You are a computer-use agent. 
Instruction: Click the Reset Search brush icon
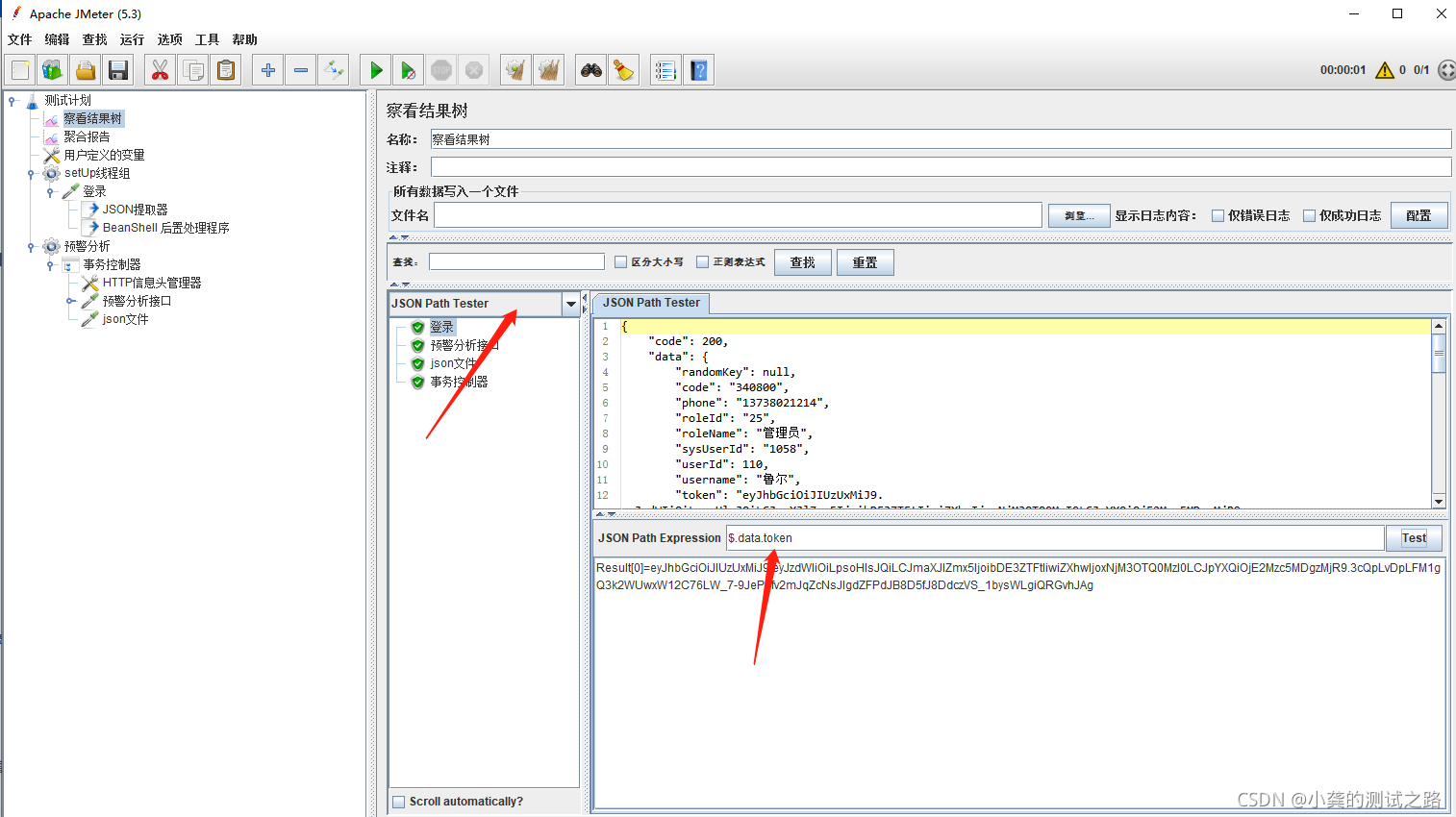coord(624,70)
